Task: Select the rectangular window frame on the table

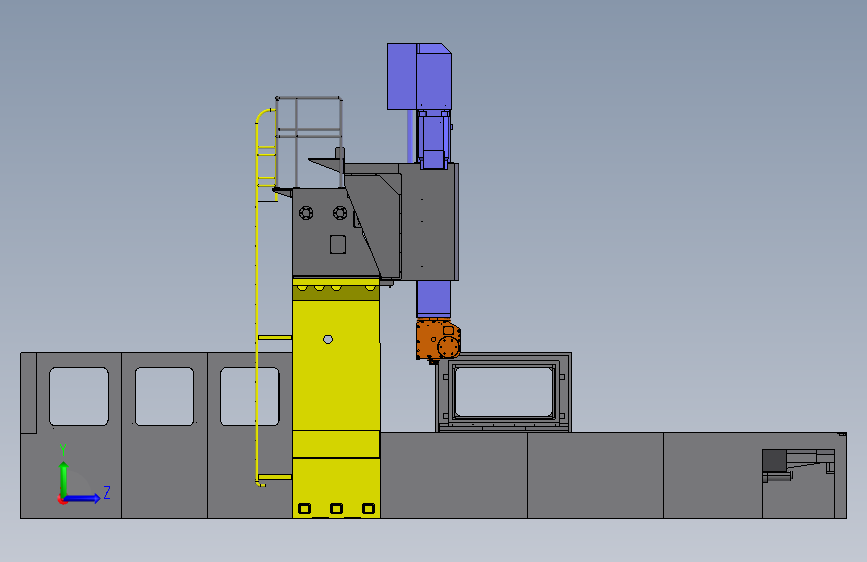Action: click(x=504, y=392)
